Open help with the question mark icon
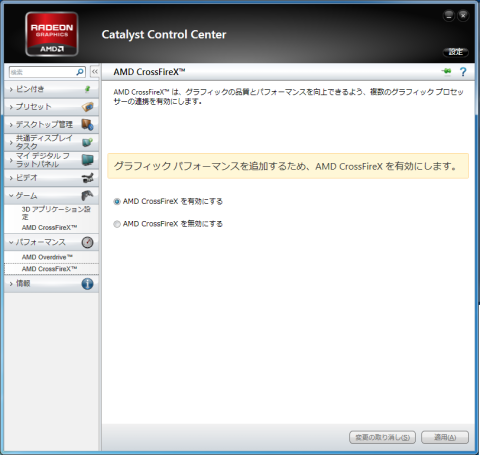Image resolution: width=480 pixels, height=455 pixels. (463, 72)
